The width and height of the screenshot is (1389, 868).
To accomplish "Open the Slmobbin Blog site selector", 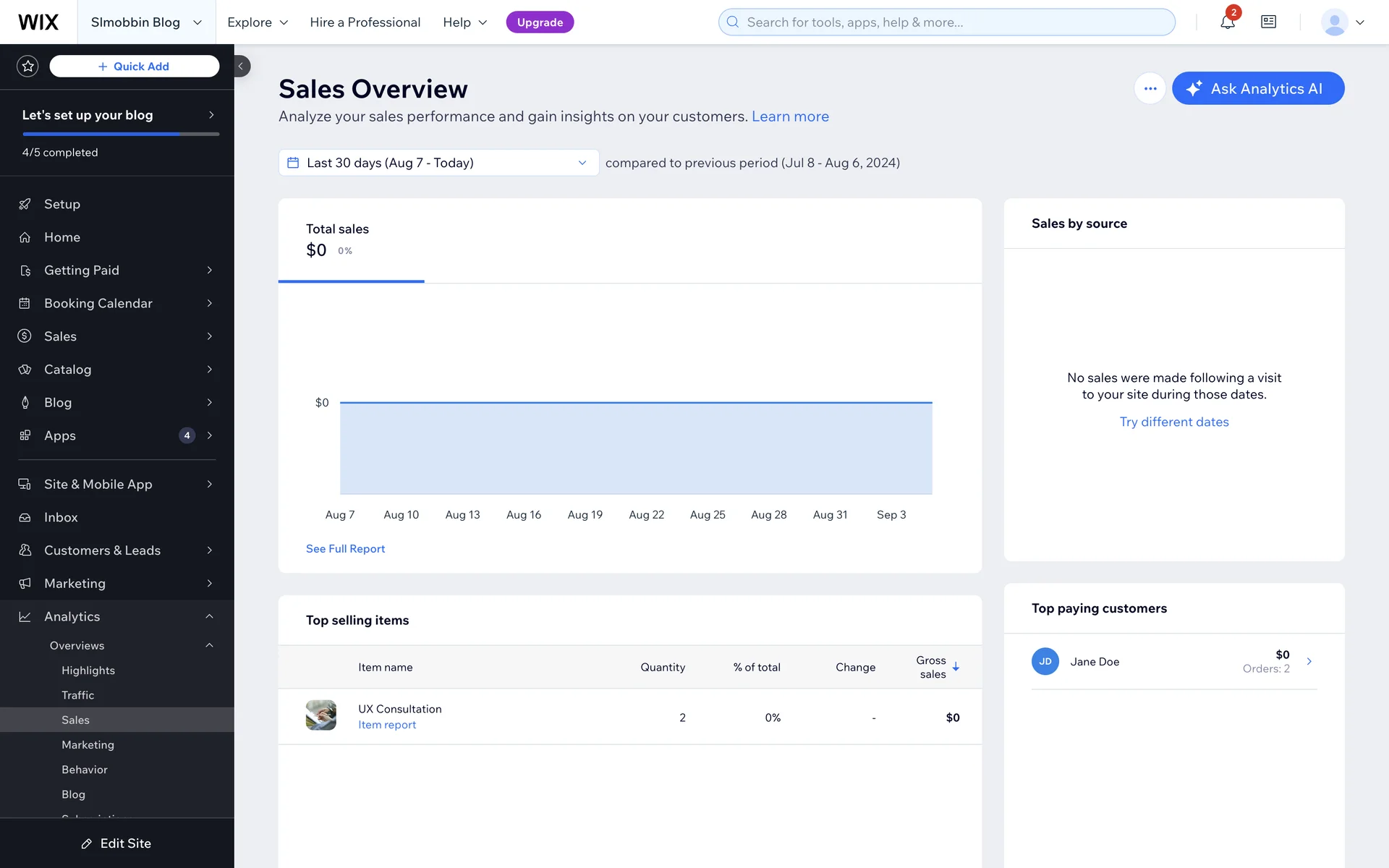I will pyautogui.click(x=145, y=22).
